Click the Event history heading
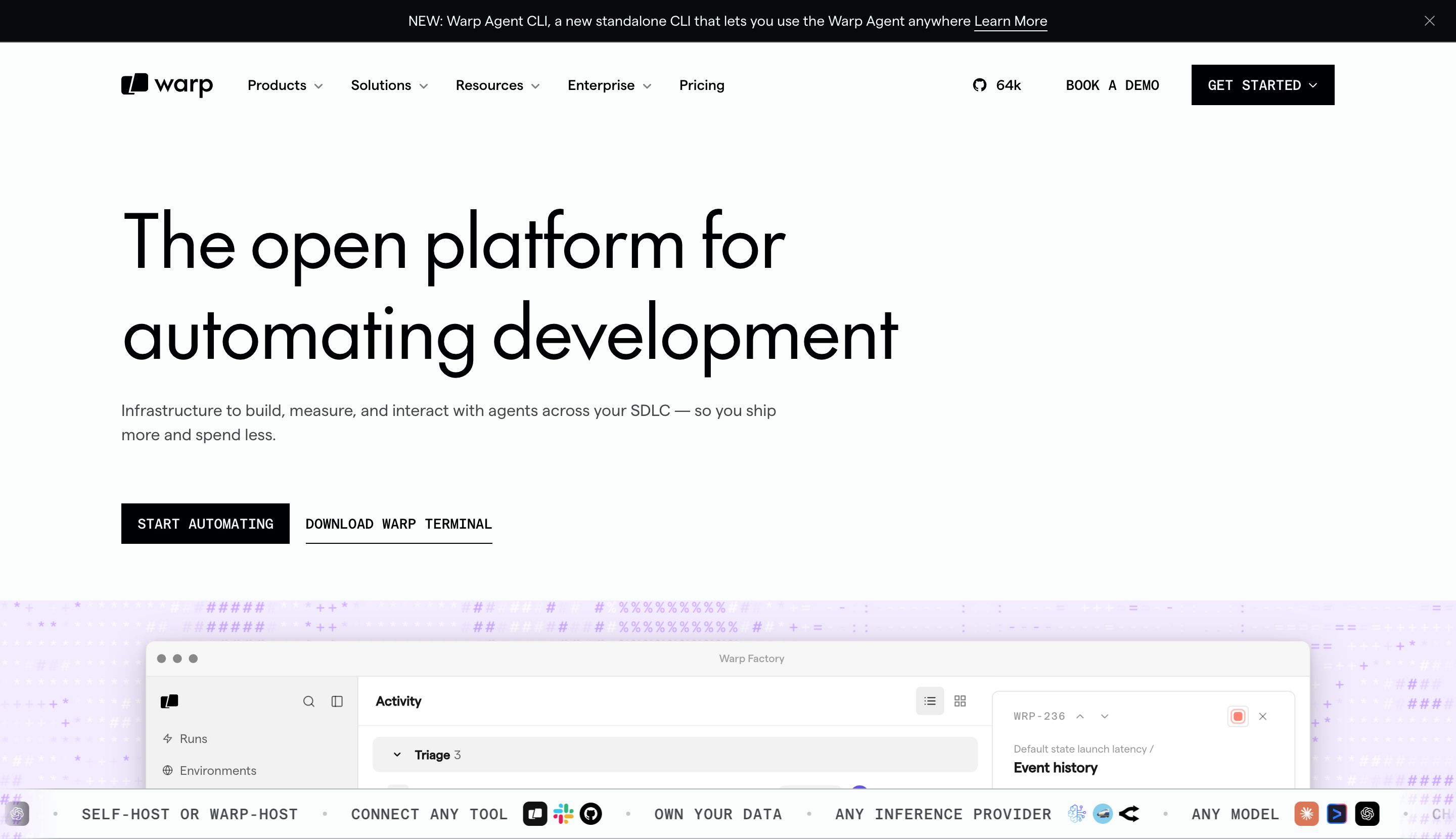Screen dimensions: 1456x839 pos(1056,768)
